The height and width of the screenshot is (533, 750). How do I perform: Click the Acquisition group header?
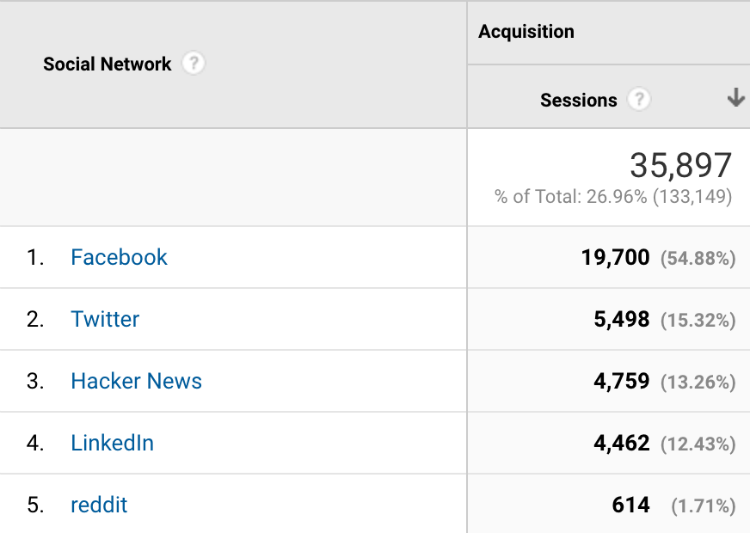[526, 32]
